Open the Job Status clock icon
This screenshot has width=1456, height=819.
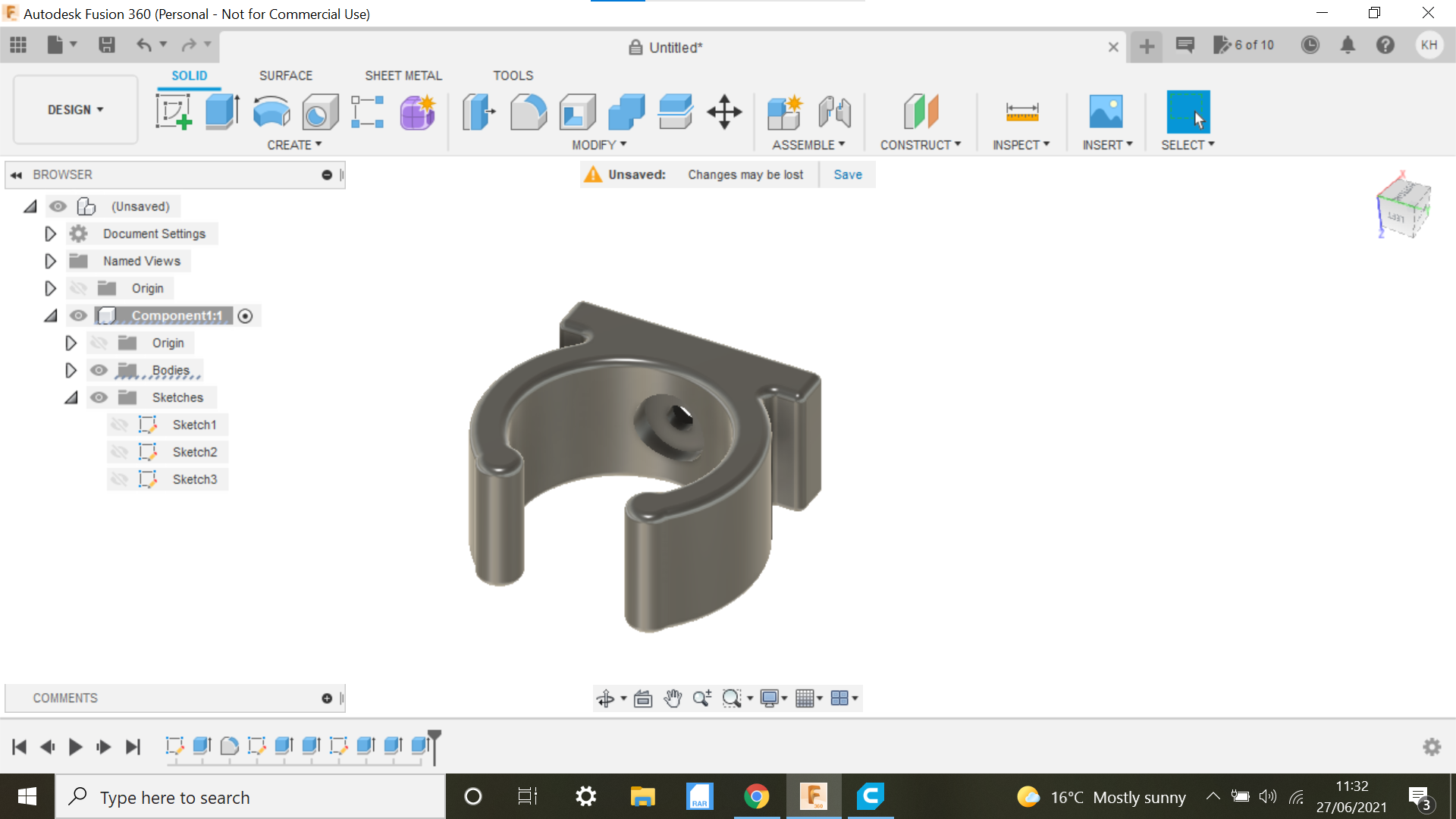click(x=1310, y=45)
